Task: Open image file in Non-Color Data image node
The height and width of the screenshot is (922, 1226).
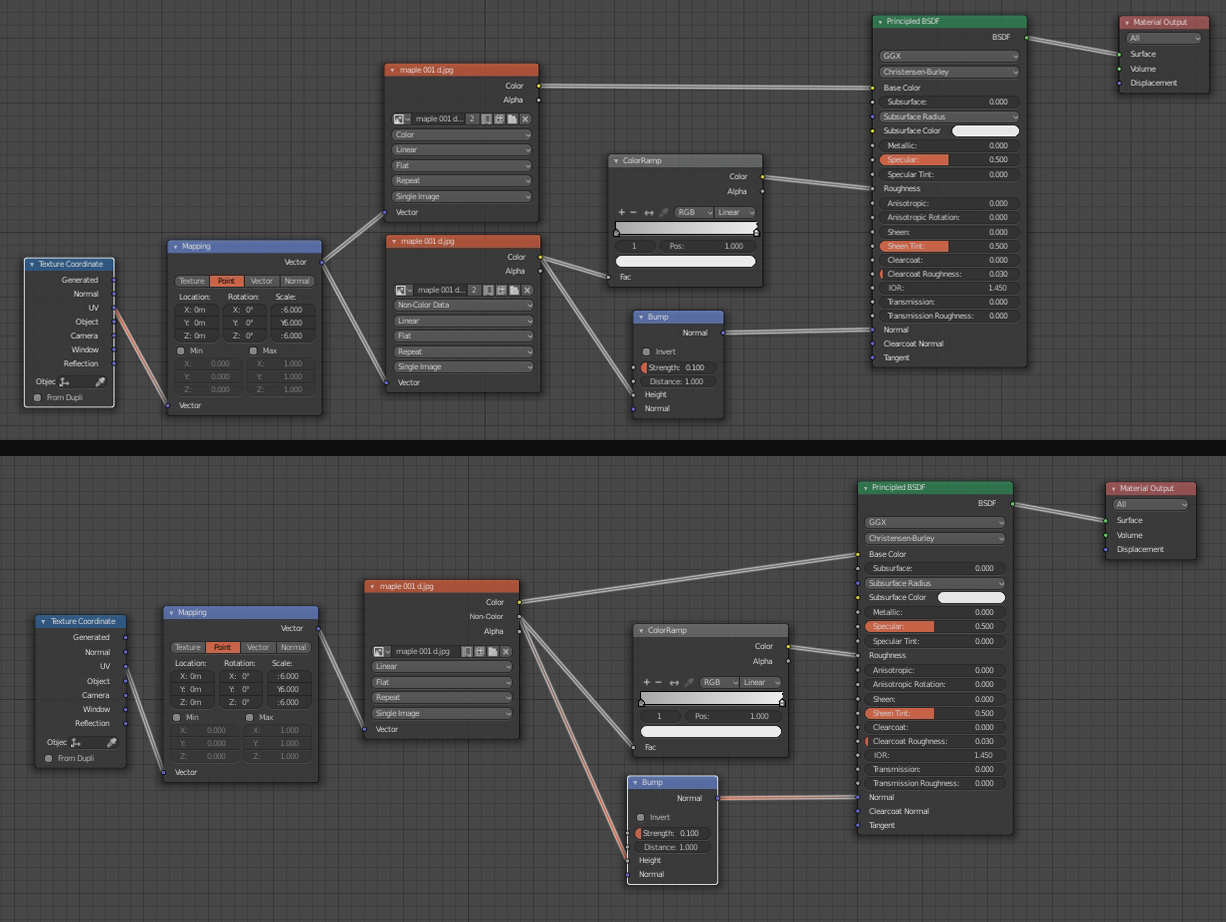Action: [x=514, y=290]
